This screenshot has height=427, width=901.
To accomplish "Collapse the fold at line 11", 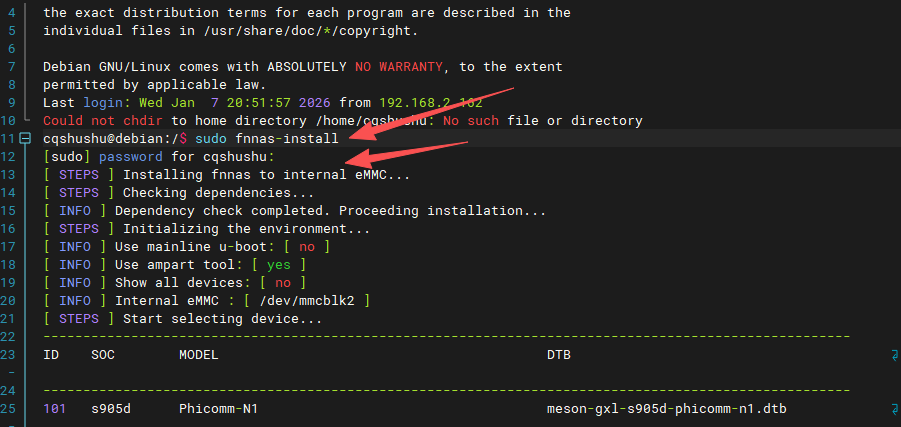I will click(x=25, y=138).
